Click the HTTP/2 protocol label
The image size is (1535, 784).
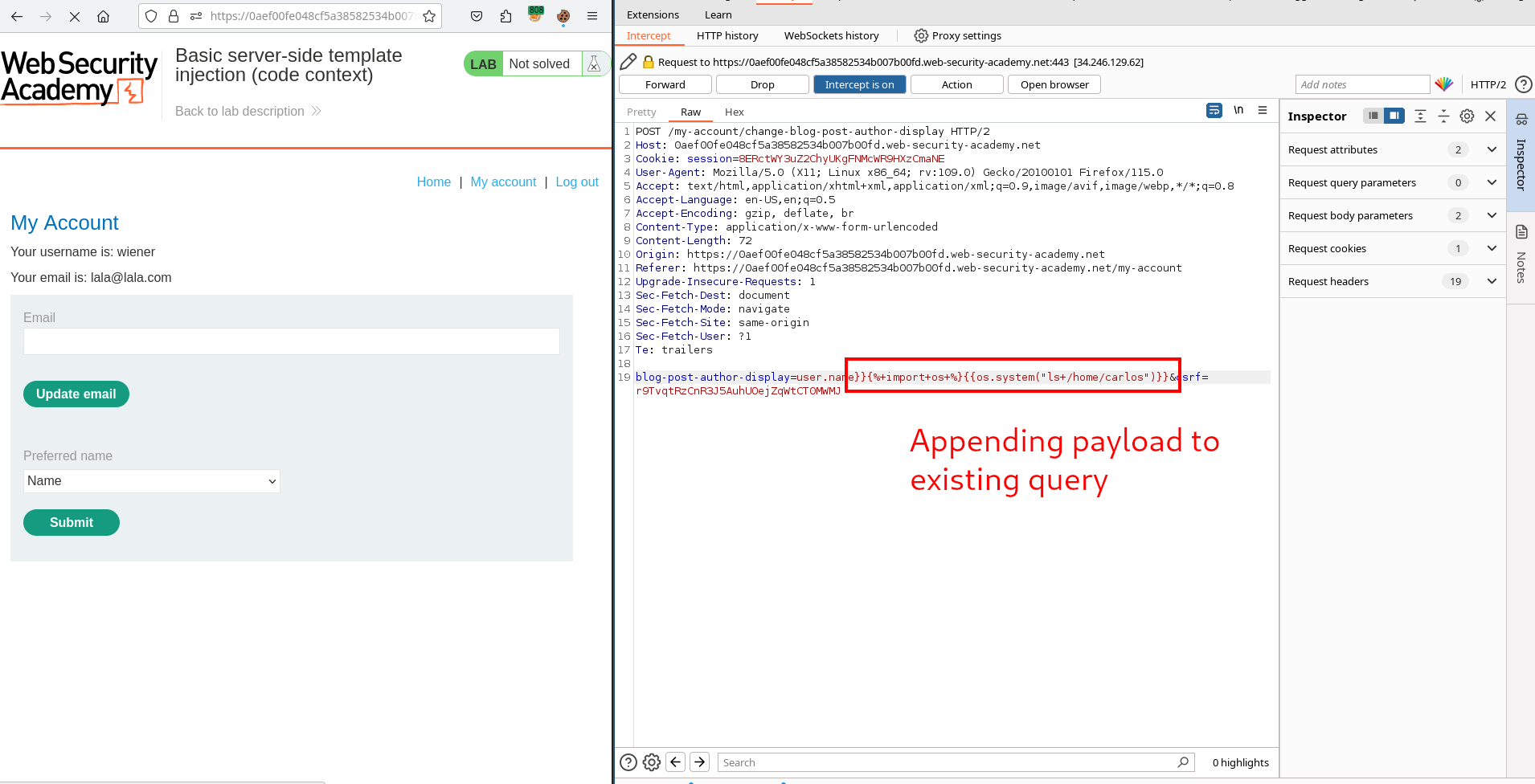(x=1488, y=84)
